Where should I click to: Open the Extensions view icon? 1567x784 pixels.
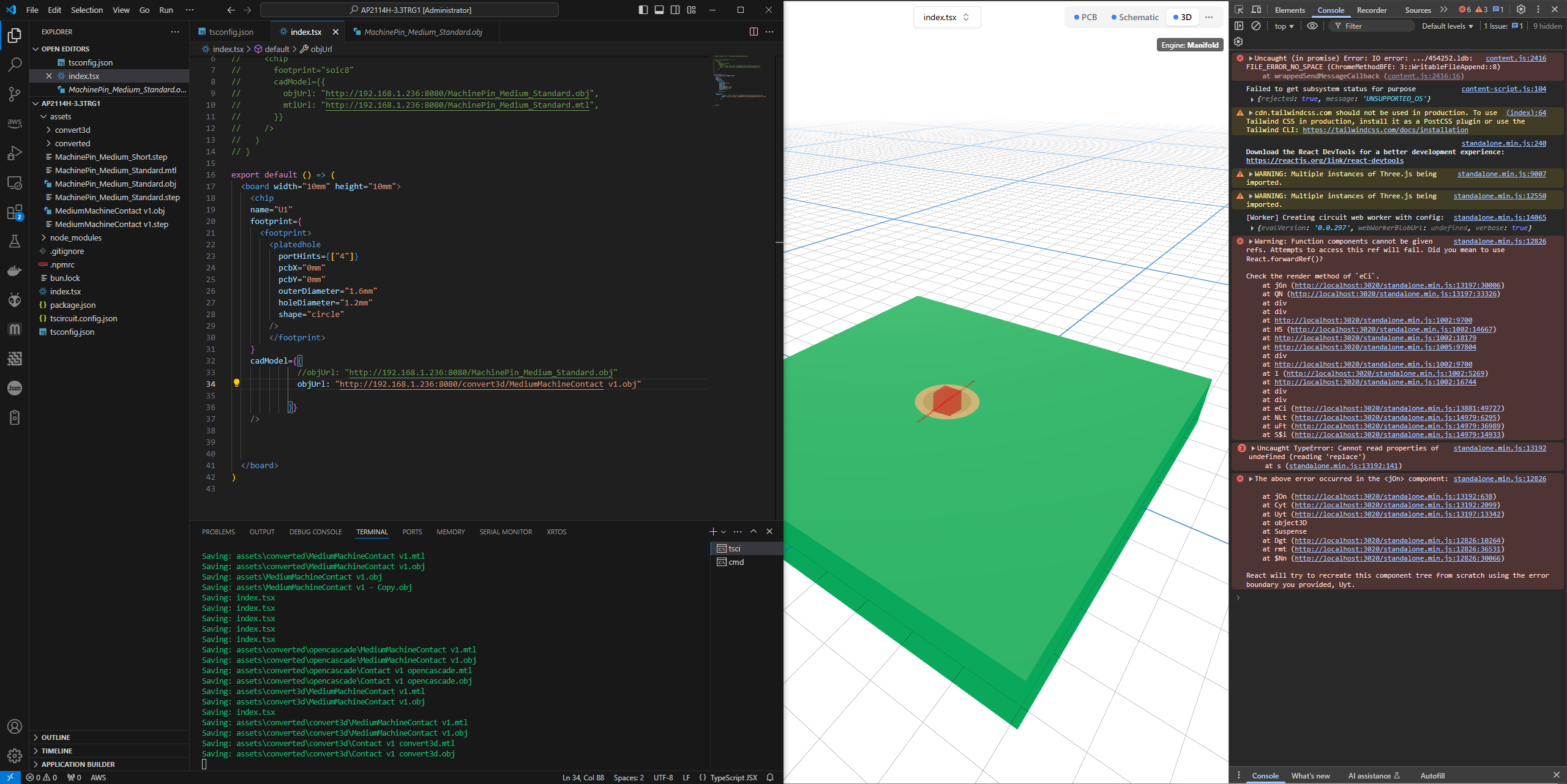point(15,212)
